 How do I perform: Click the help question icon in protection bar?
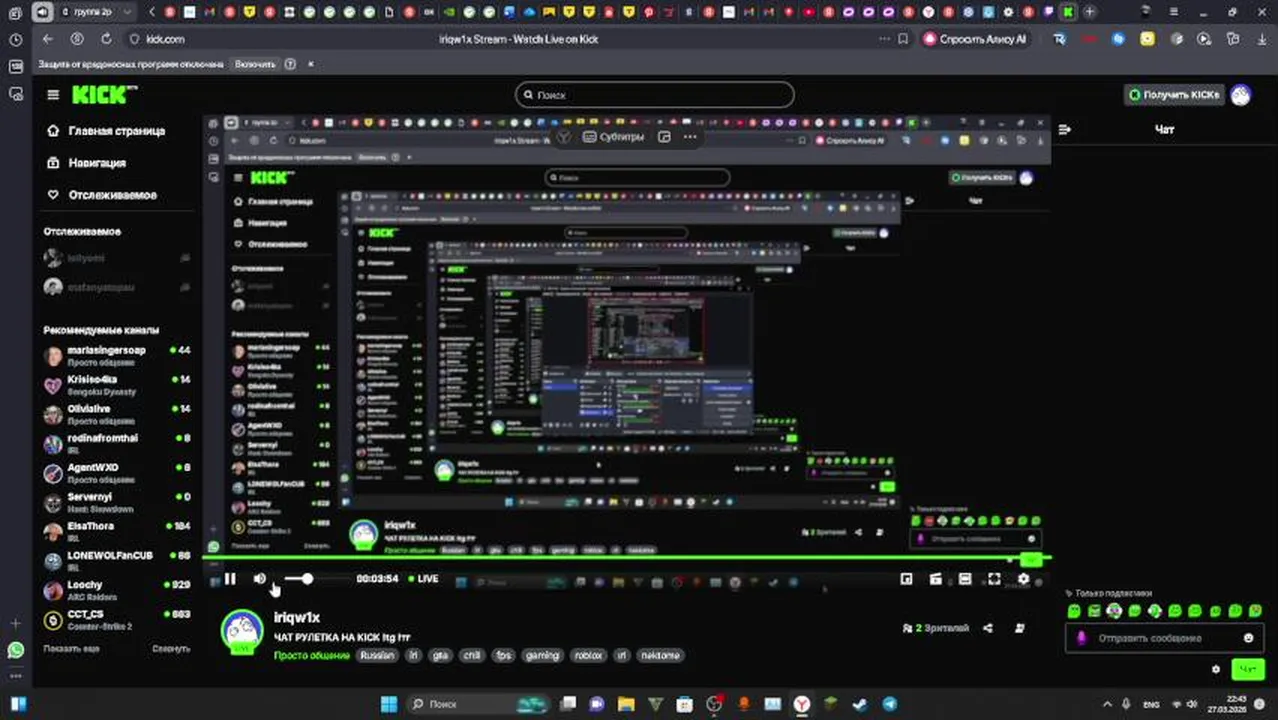click(290, 64)
